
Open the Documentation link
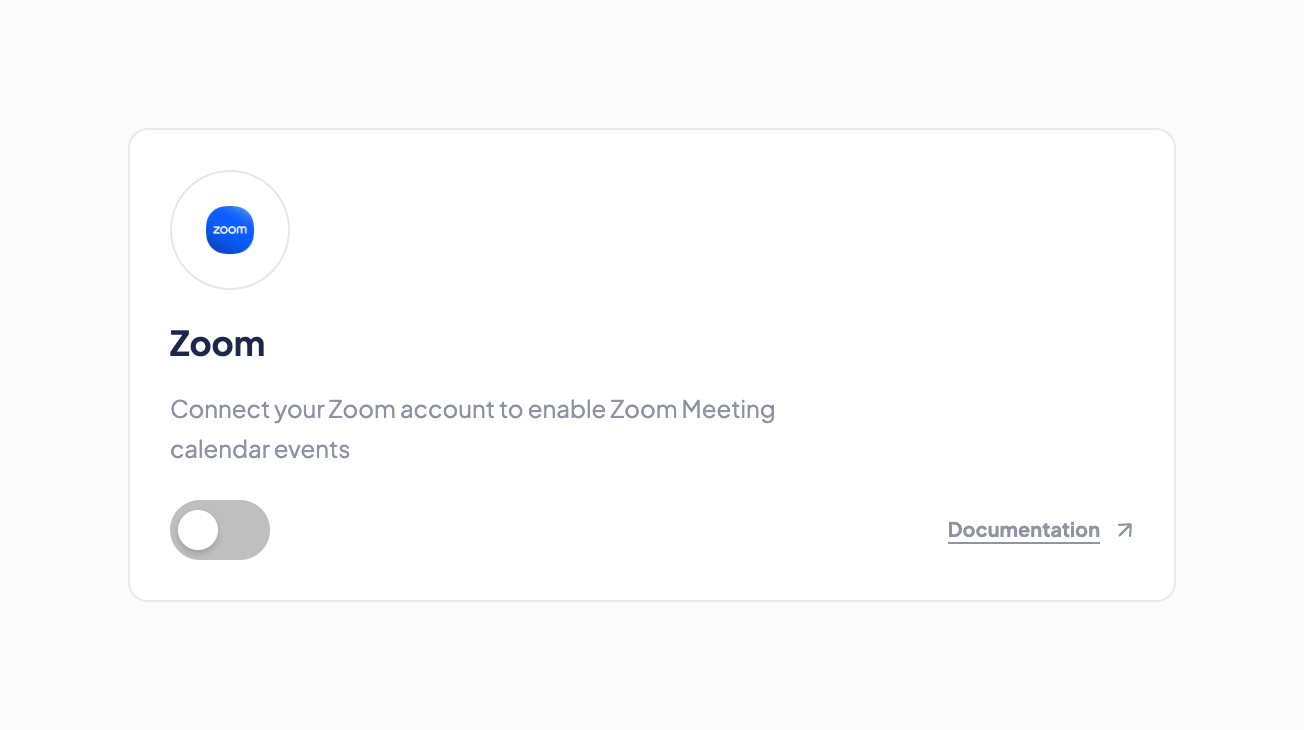coord(1023,530)
